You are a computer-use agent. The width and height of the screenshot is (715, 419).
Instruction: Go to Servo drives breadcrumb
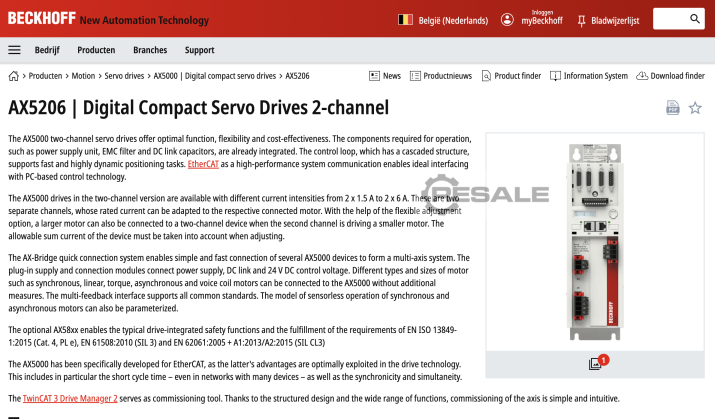pos(124,76)
